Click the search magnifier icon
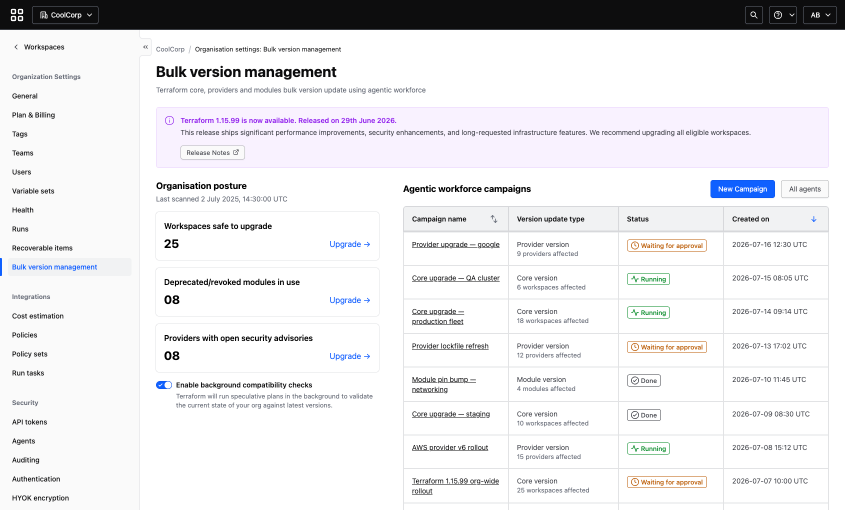845x510 pixels. (753, 15)
